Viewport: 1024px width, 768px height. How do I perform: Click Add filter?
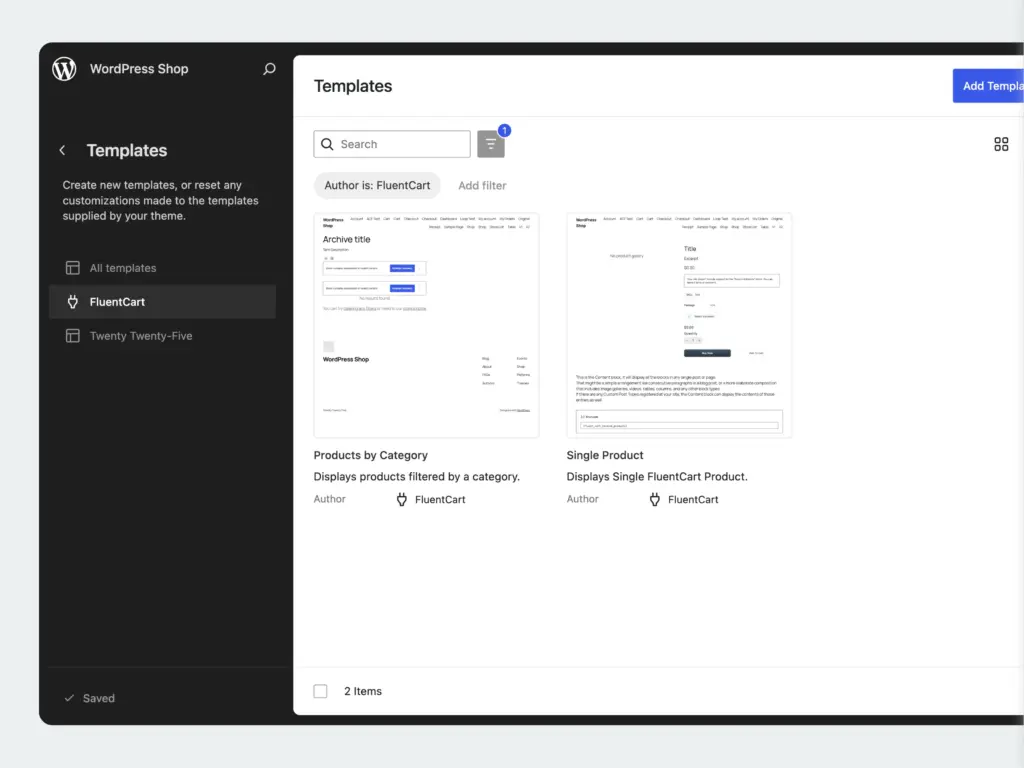pyautogui.click(x=482, y=185)
